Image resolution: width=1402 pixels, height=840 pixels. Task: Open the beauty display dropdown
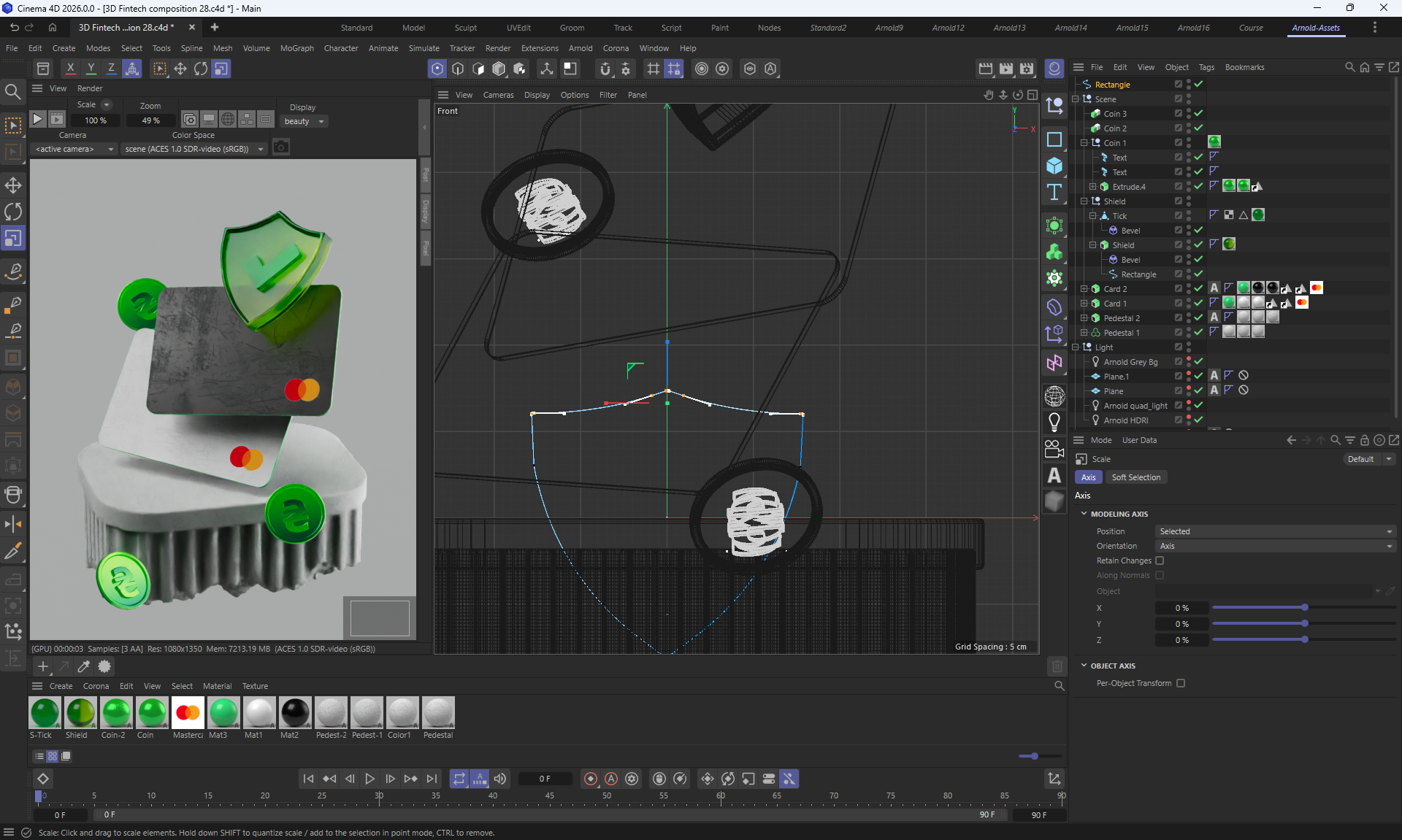(x=304, y=121)
